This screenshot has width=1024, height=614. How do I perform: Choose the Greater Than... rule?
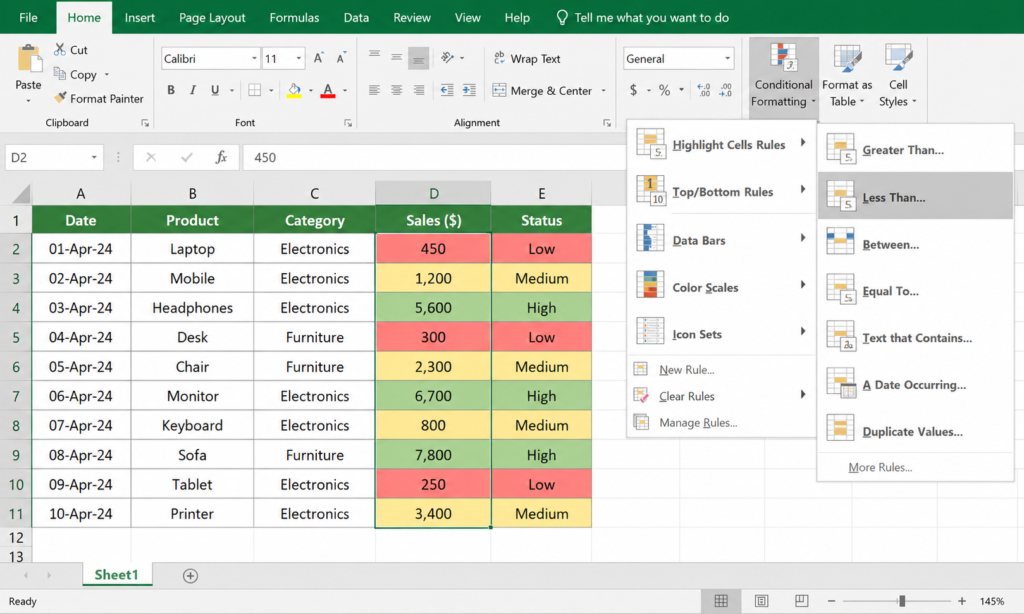(915, 149)
